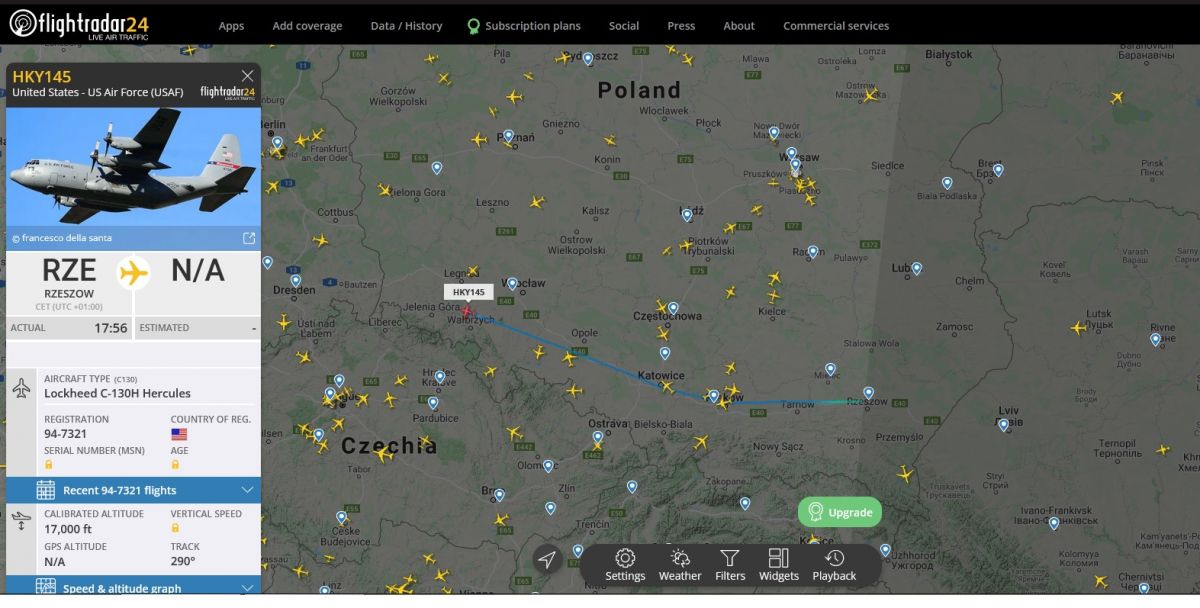
Task: Select the Katowice airport pin on the map
Action: point(665,353)
